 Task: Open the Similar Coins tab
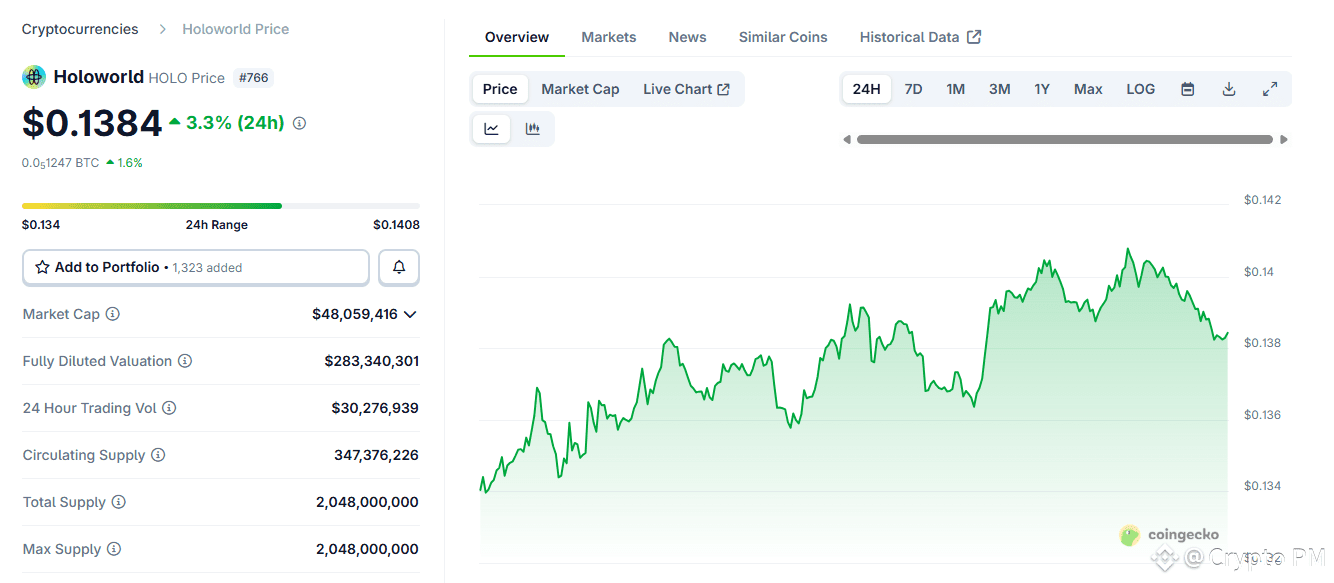pos(783,37)
